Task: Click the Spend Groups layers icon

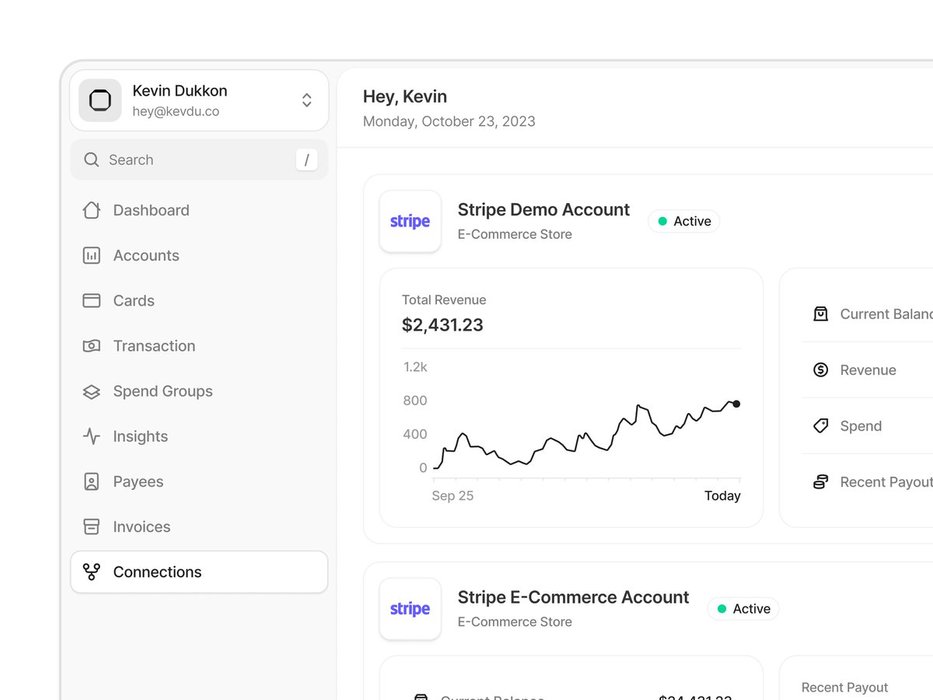Action: pos(91,392)
